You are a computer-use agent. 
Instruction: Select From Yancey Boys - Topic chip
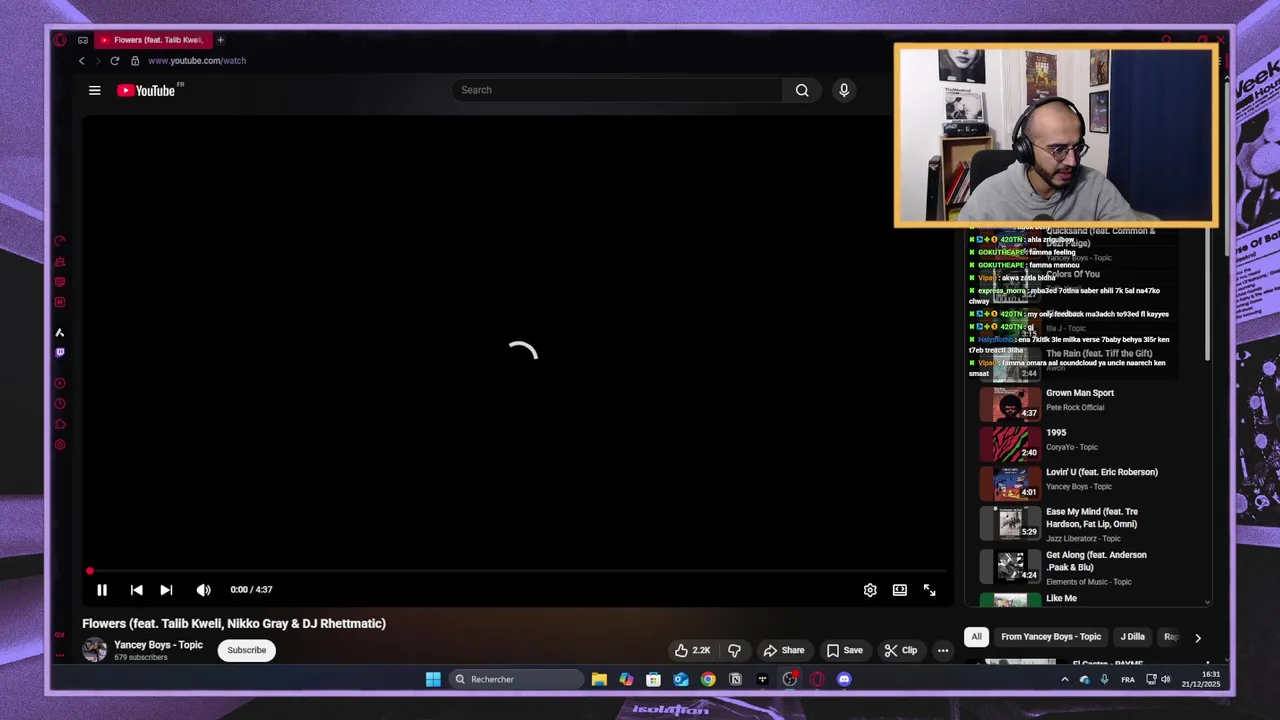[1051, 637]
